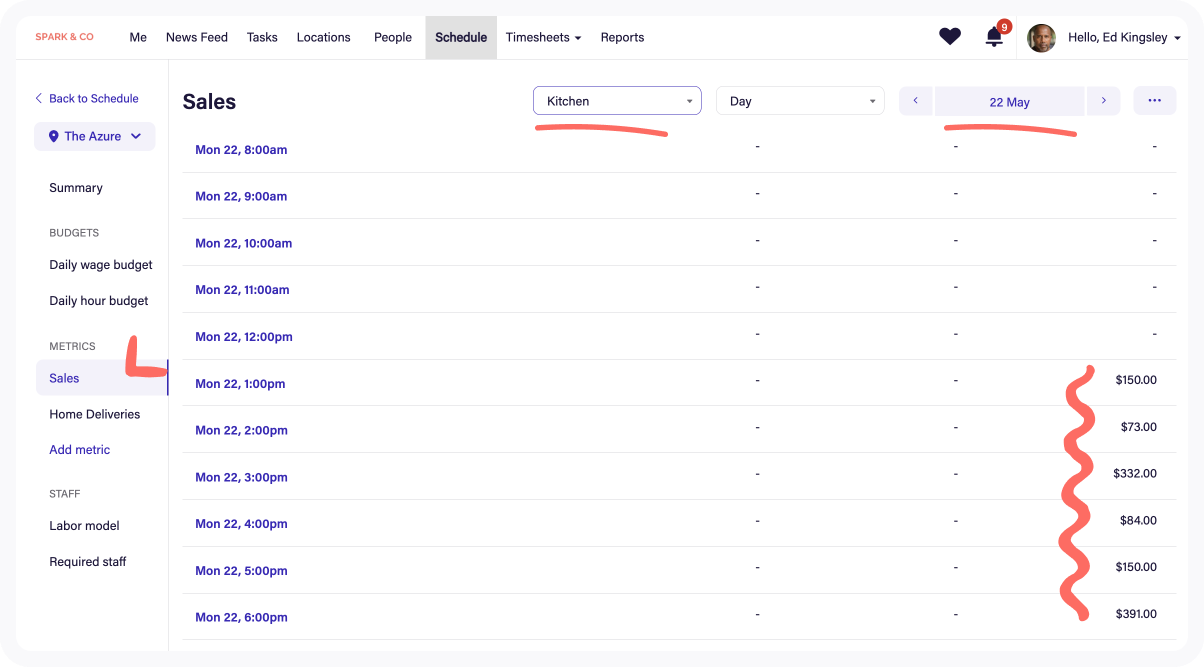Switch to the Home Deliveries metric
1204x667 pixels.
95,413
